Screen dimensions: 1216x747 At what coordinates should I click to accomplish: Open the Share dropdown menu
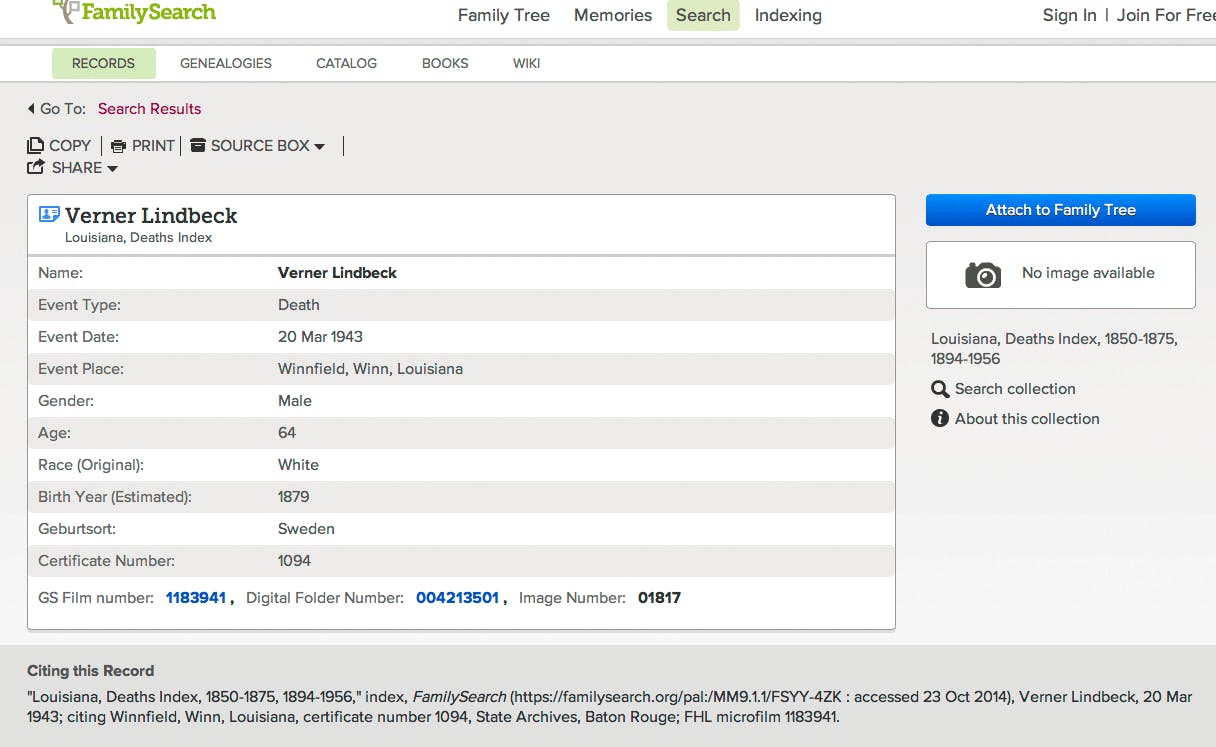tap(112, 169)
